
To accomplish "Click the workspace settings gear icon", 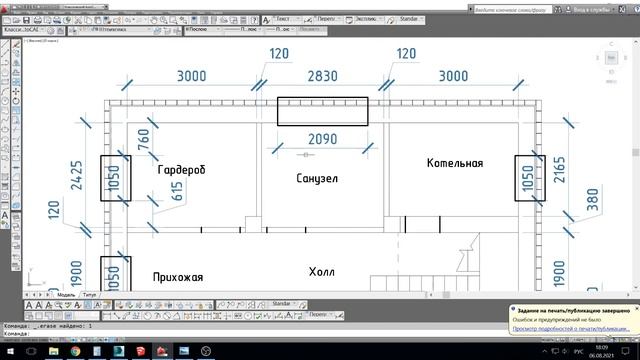I will coord(51,31).
